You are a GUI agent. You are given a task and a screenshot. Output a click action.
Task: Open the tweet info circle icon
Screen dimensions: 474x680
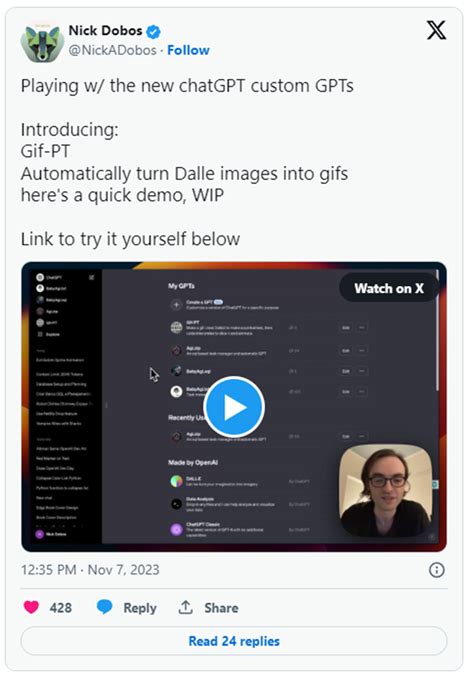[436, 569]
